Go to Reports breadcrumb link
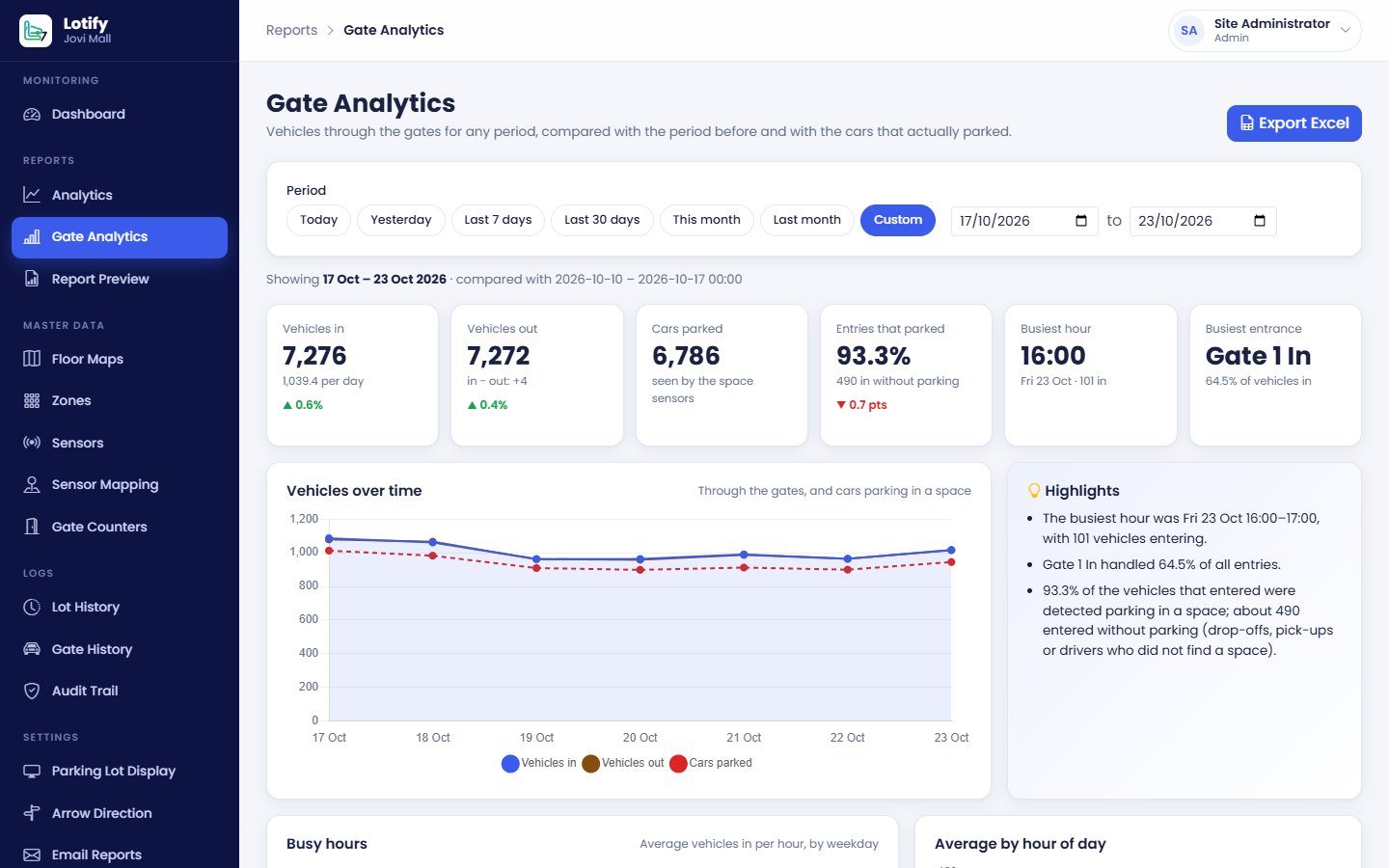1389x868 pixels. (291, 30)
